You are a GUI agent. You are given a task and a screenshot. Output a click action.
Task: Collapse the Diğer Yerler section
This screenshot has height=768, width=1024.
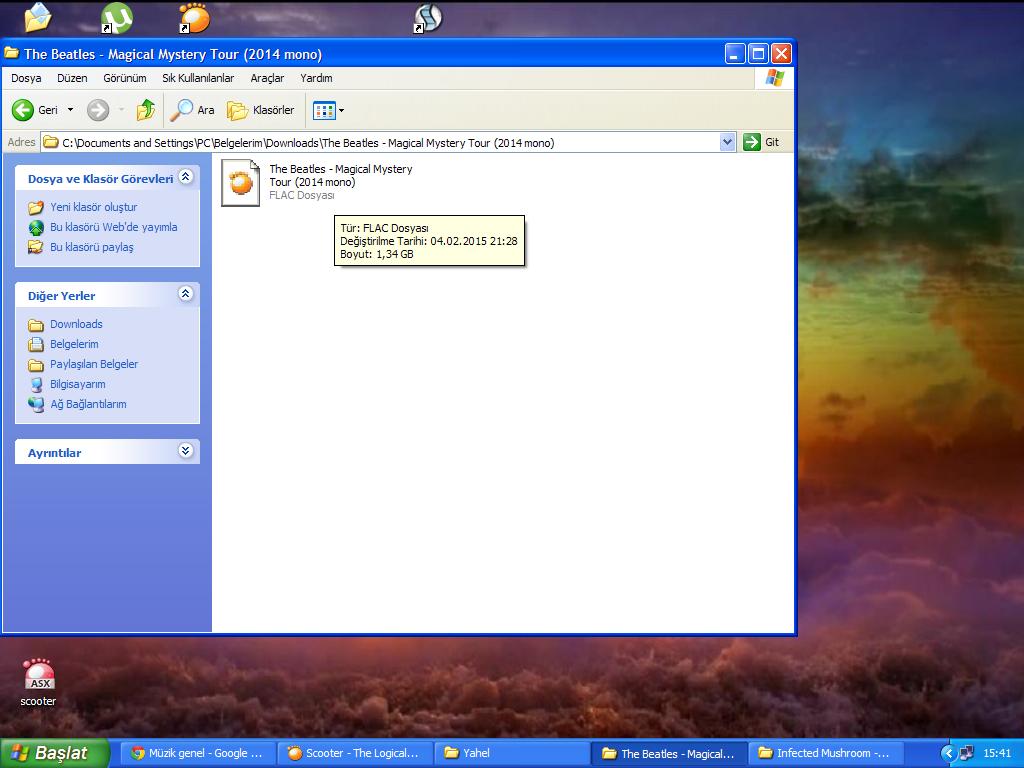[x=185, y=294]
